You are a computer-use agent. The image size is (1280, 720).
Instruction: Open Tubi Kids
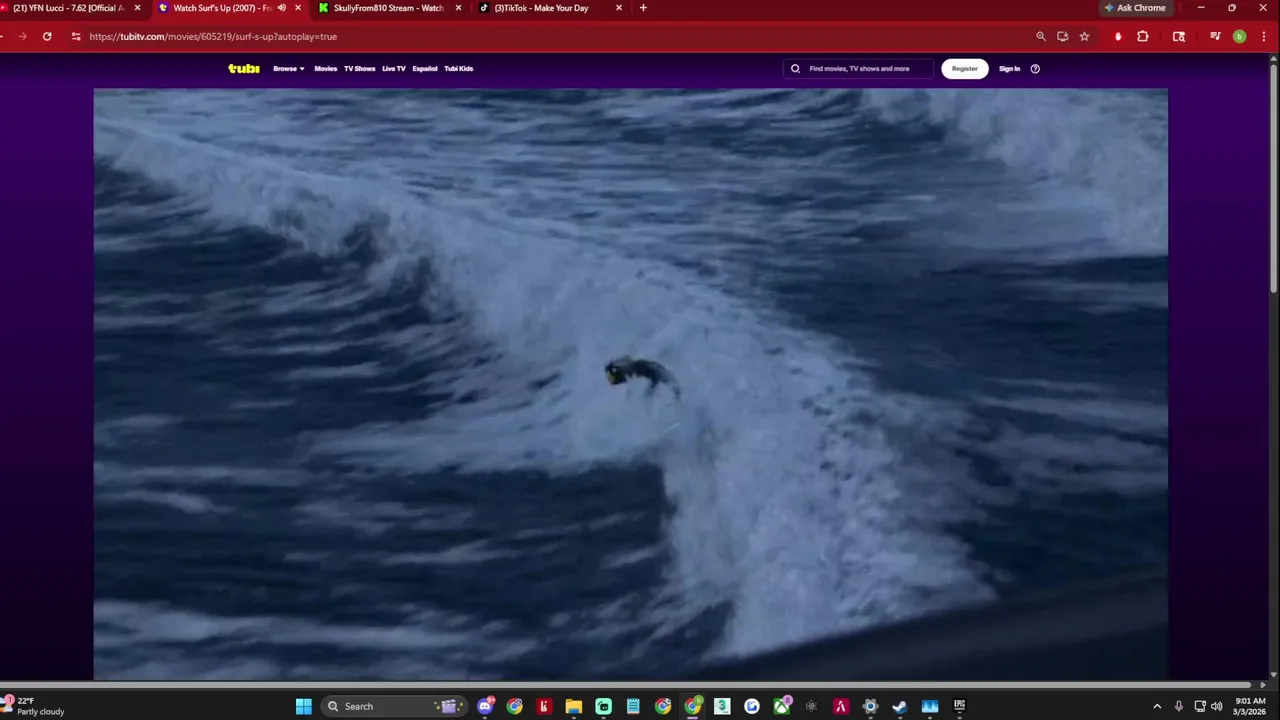point(458,69)
